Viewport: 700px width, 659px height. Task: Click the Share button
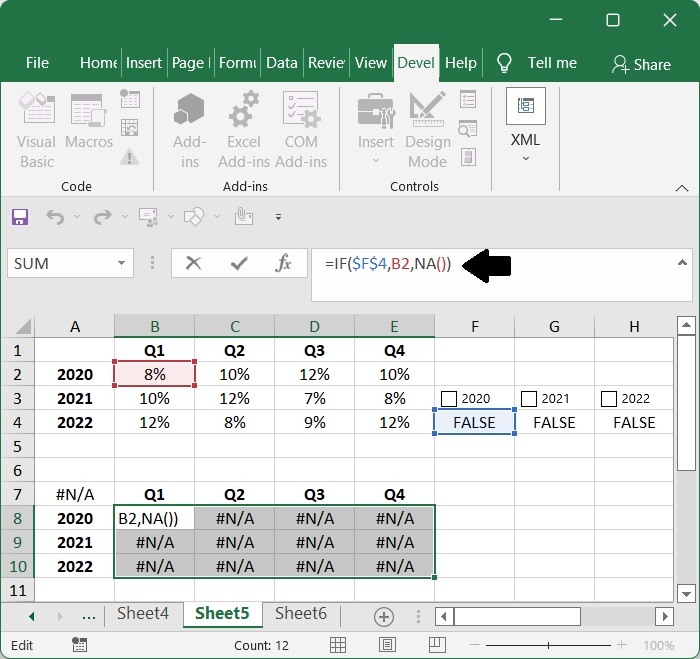pos(641,64)
